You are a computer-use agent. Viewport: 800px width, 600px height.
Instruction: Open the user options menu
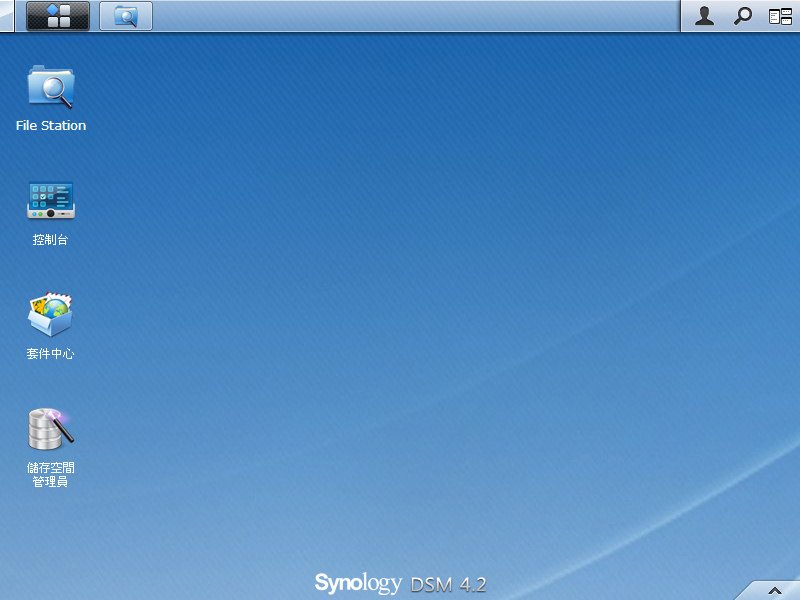(705, 16)
